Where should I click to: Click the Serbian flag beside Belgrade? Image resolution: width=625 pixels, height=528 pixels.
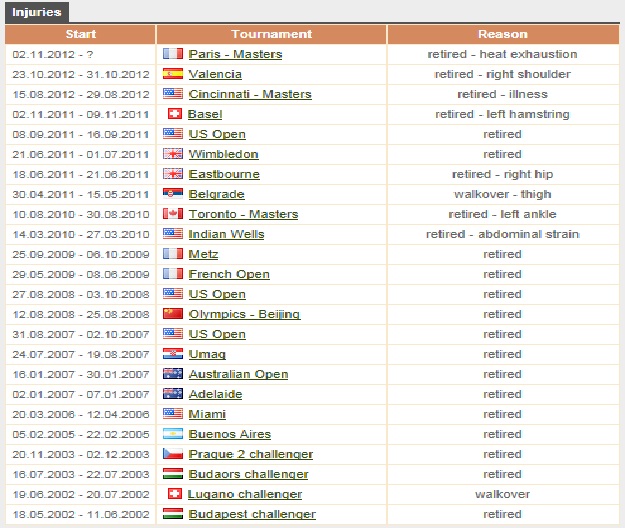point(173,193)
